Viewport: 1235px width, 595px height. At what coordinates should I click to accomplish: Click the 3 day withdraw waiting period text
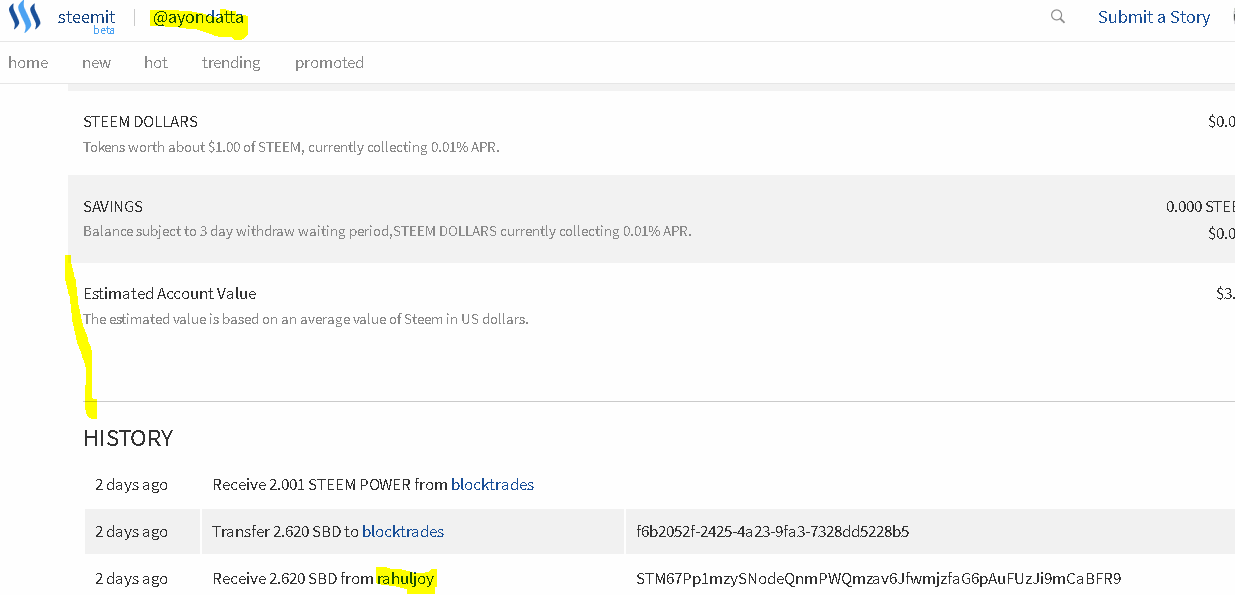pyautogui.click(x=387, y=231)
